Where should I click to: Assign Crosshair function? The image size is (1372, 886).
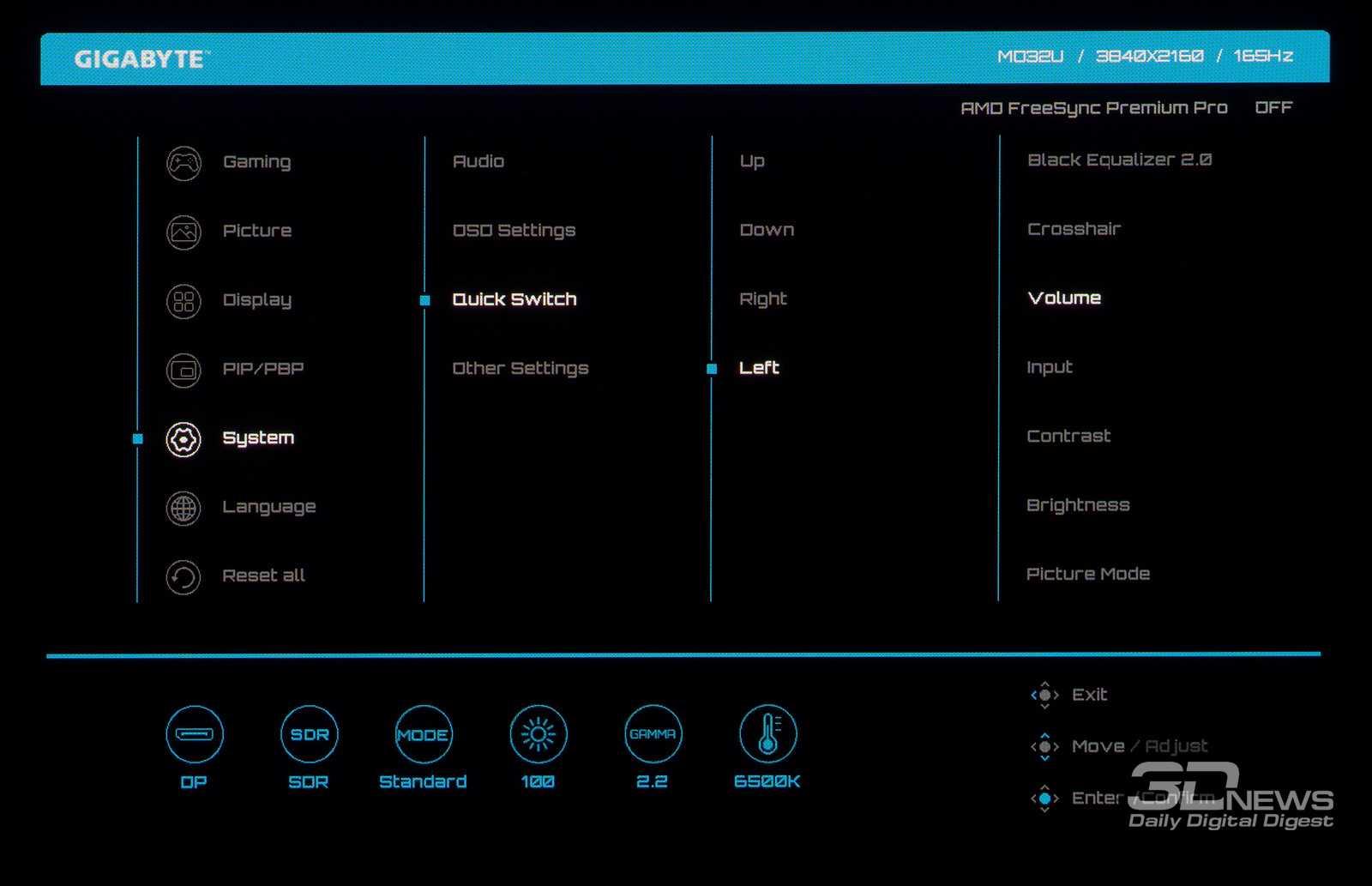click(1074, 229)
